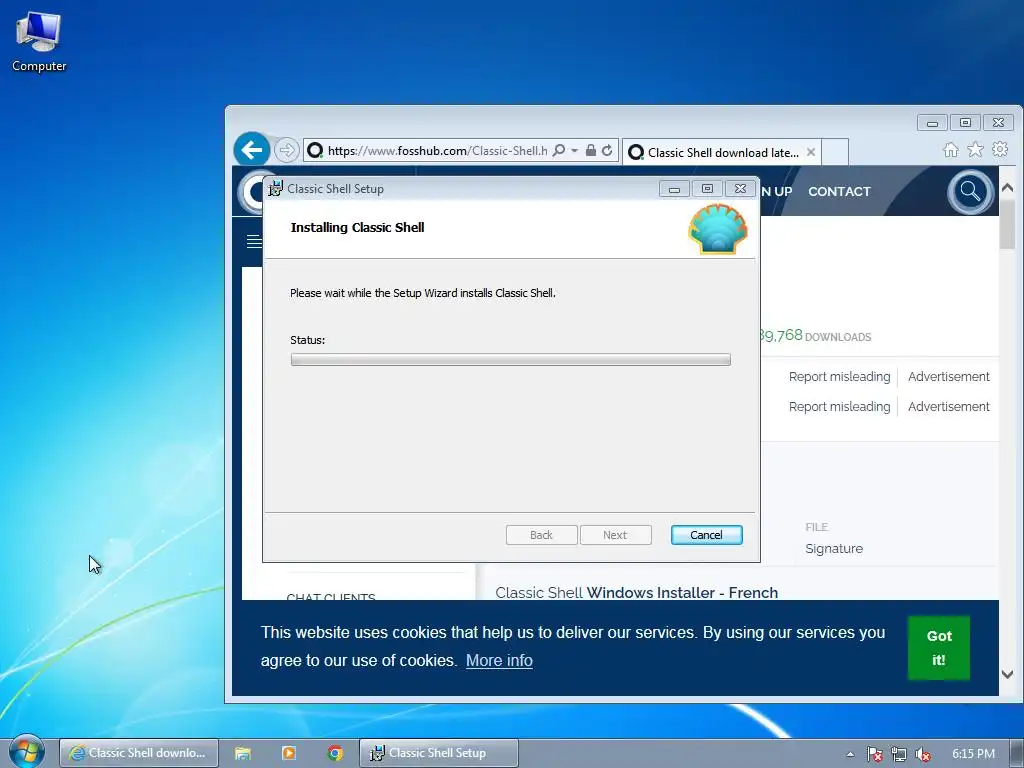This screenshot has width=1024, height=768.
Task: Open the address bar dropdown arrow
Action: (574, 151)
